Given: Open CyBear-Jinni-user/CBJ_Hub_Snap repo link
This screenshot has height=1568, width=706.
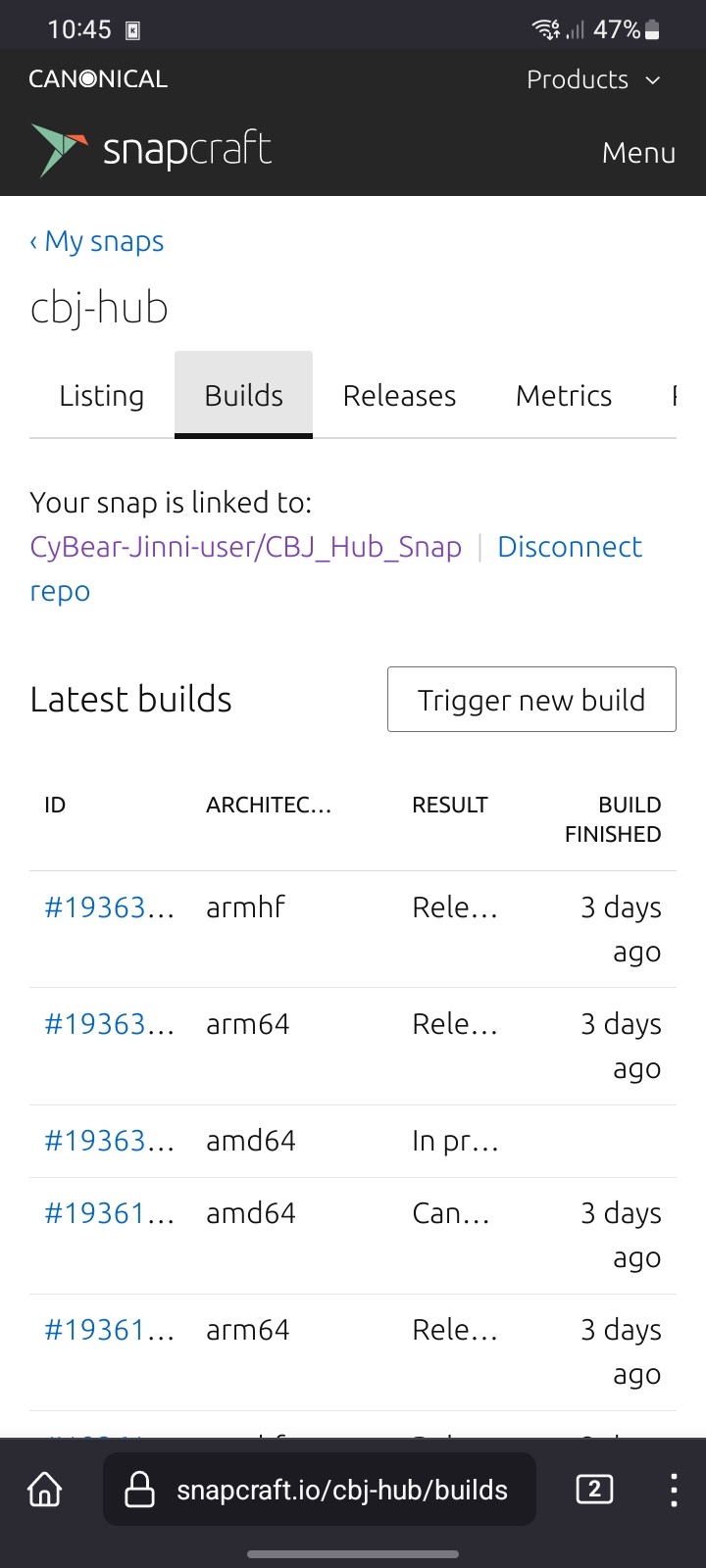Looking at the screenshot, I should [246, 547].
